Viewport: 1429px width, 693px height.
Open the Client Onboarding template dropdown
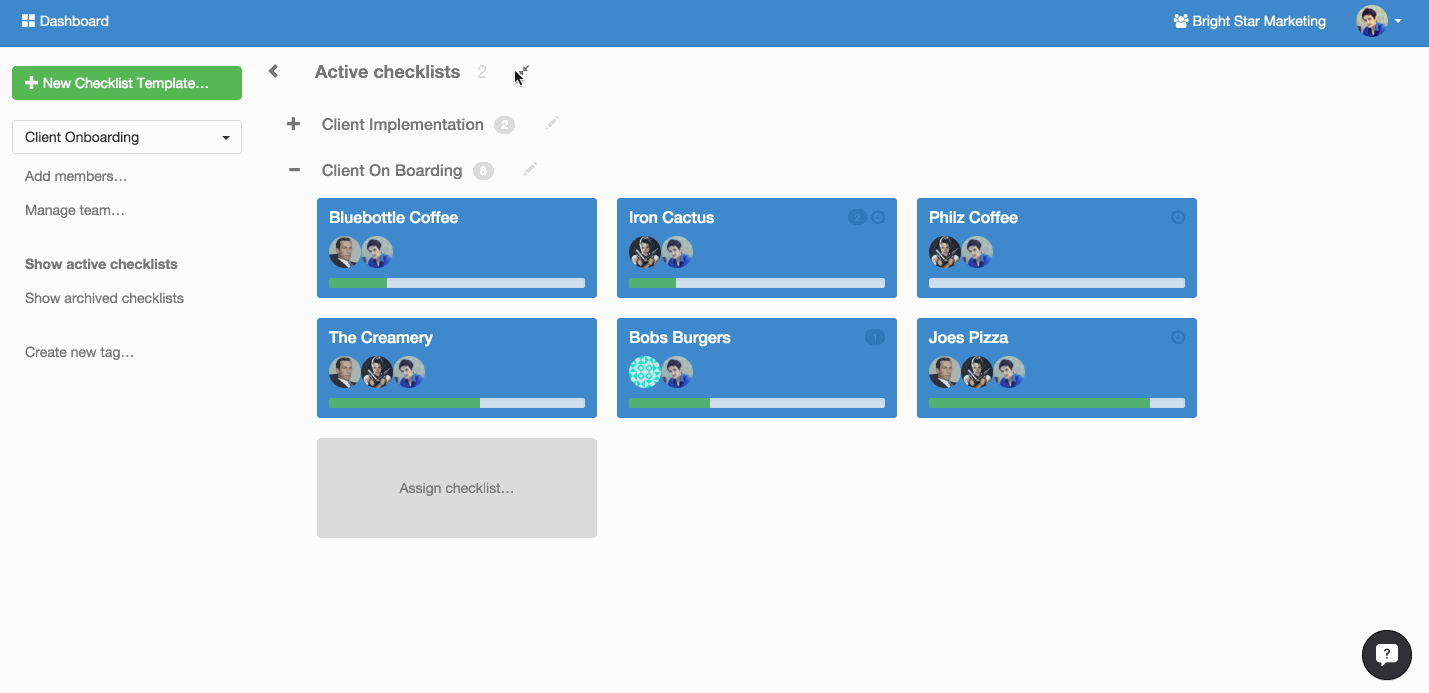click(x=126, y=136)
